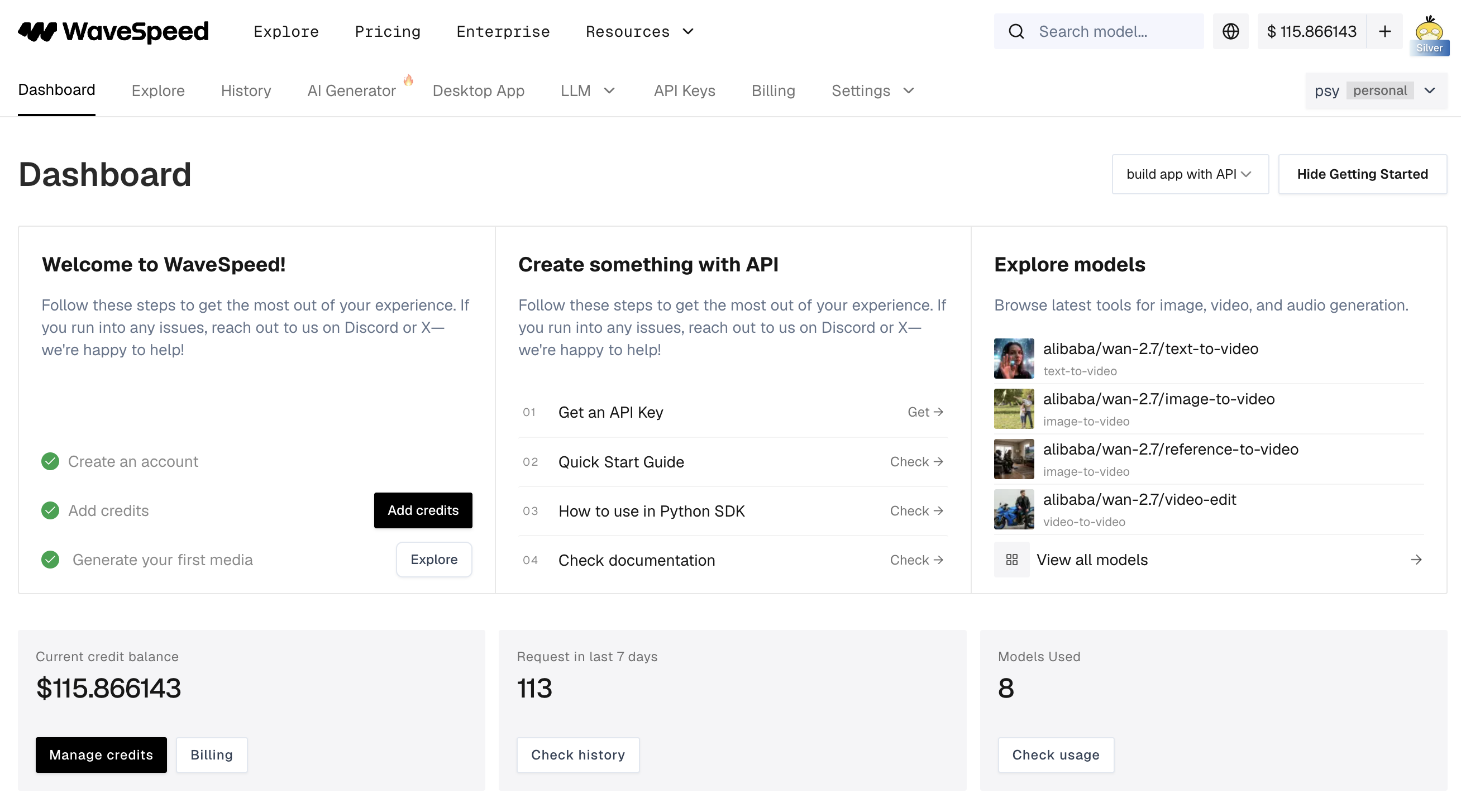The image size is (1461, 812).
Task: Click Manage credits
Action: click(101, 754)
